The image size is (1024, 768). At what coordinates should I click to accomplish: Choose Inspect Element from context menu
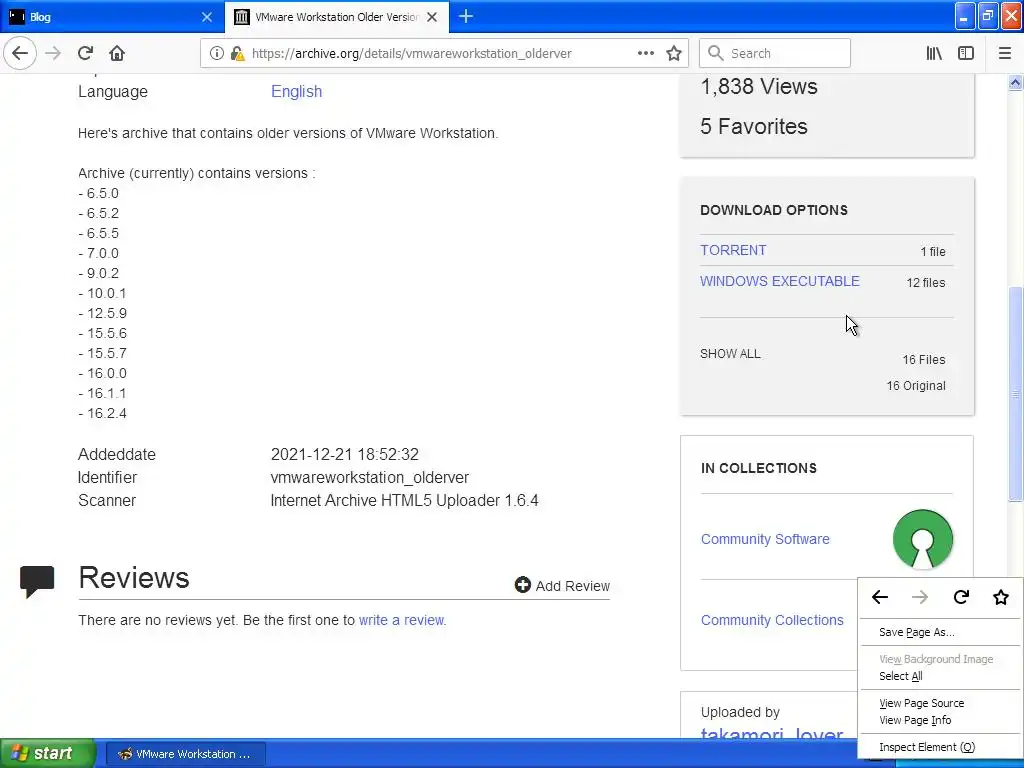tap(927, 747)
